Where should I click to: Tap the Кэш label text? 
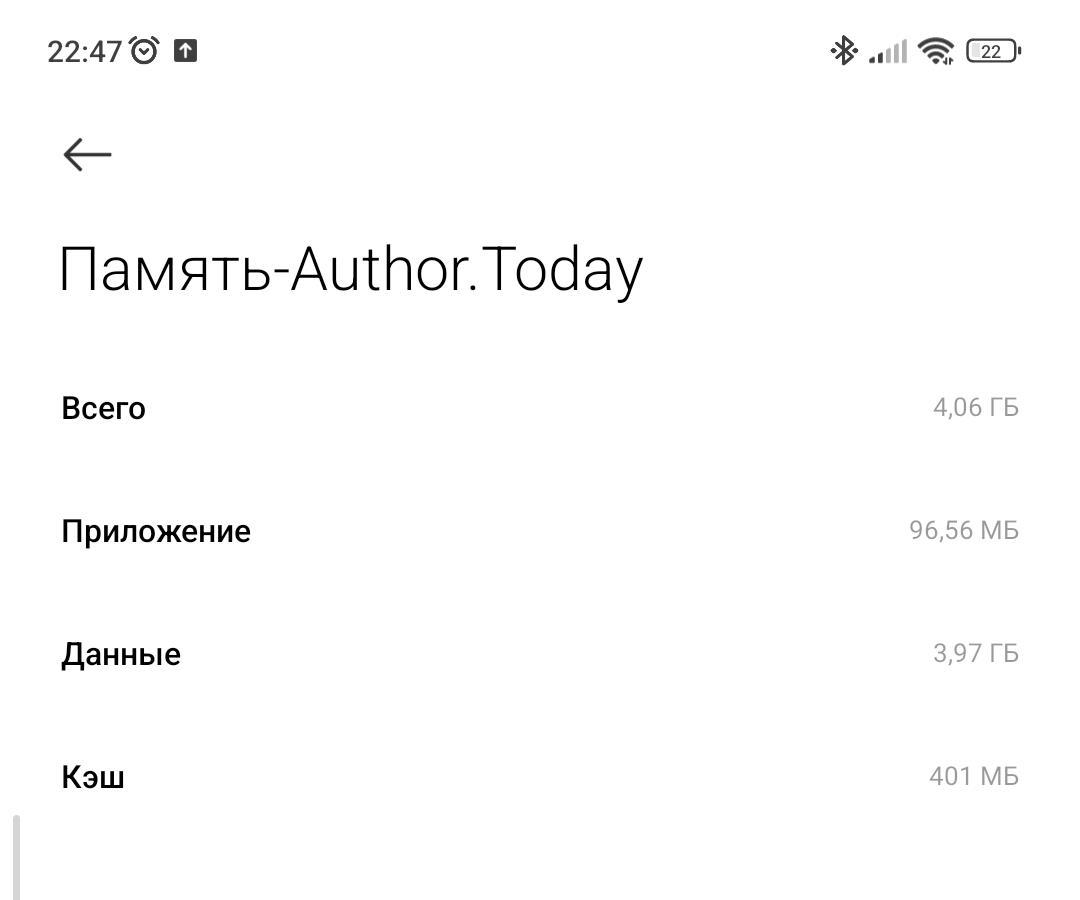[x=93, y=777]
